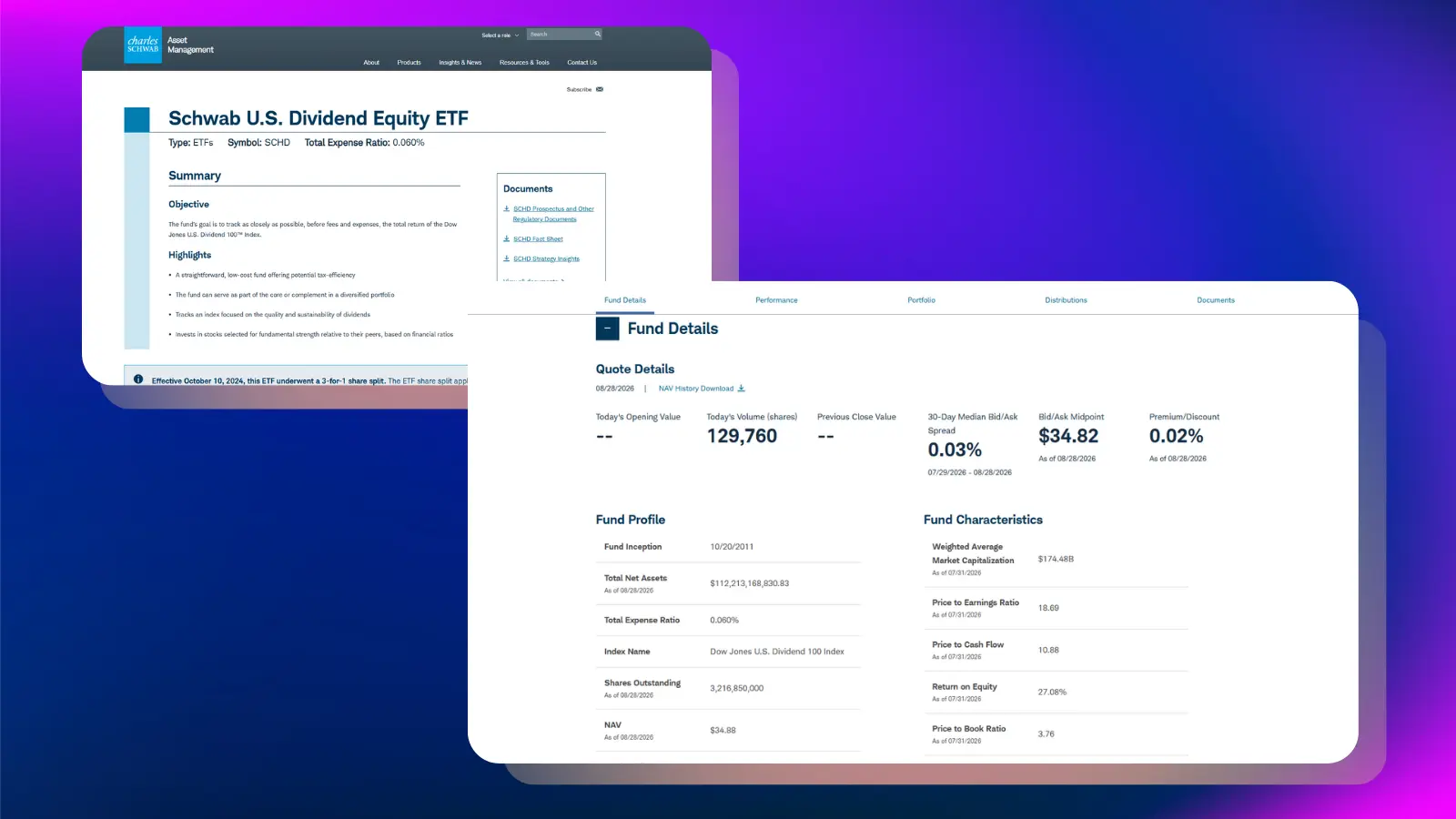Click the Price to Book Ratio value 3.76
Viewport: 1456px width, 819px height.
(1046, 733)
